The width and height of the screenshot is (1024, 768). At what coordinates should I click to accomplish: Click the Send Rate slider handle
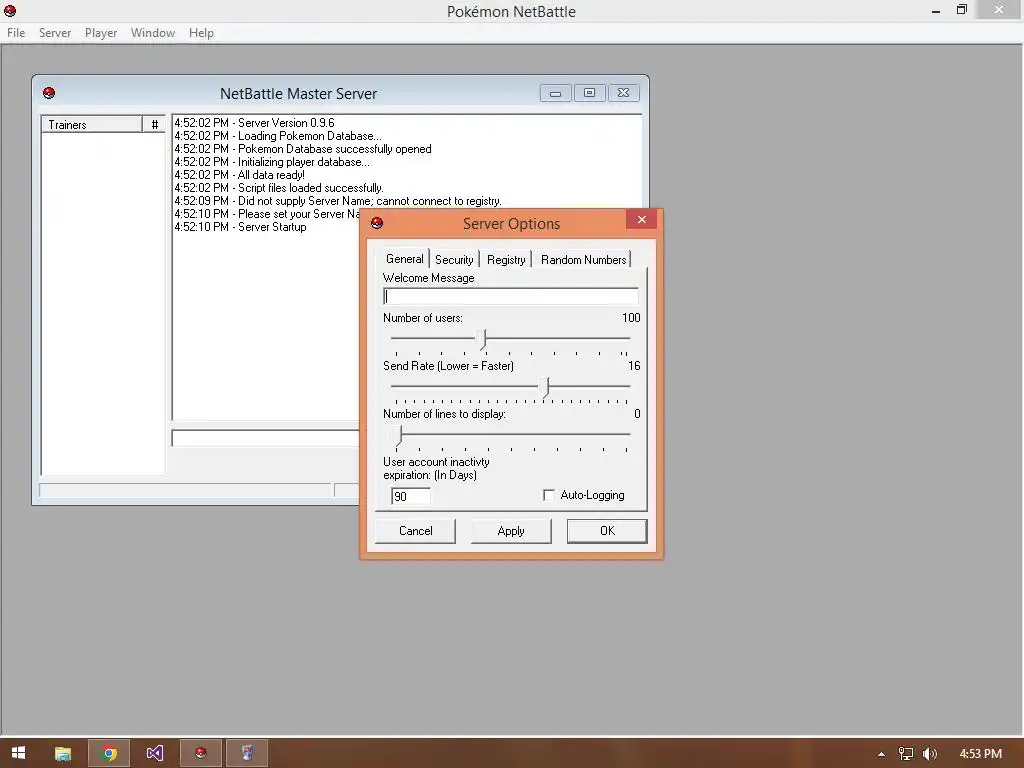pos(546,387)
